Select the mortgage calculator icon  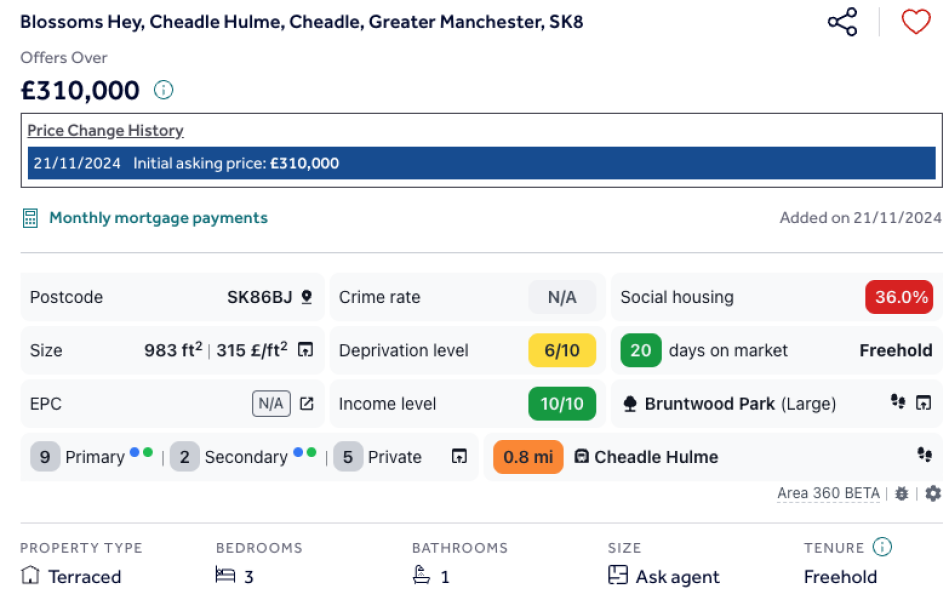coord(30,217)
